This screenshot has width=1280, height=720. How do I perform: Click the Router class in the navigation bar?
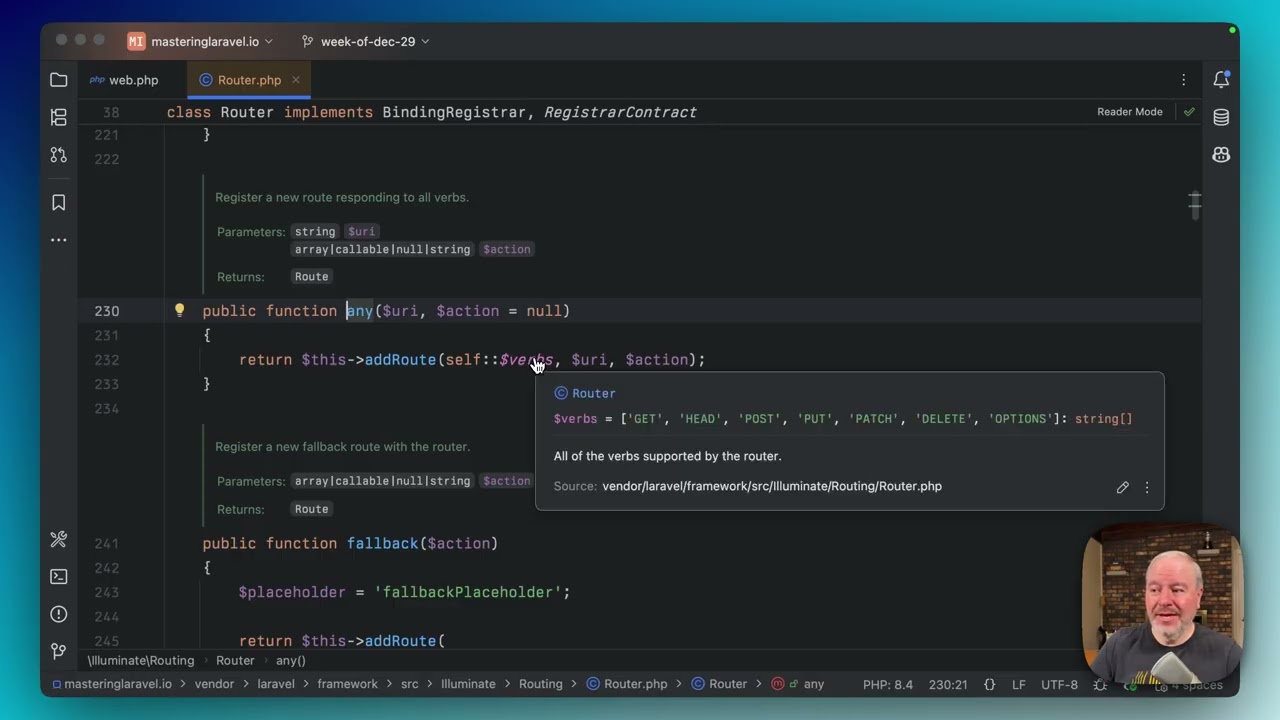pyautogui.click(x=719, y=685)
